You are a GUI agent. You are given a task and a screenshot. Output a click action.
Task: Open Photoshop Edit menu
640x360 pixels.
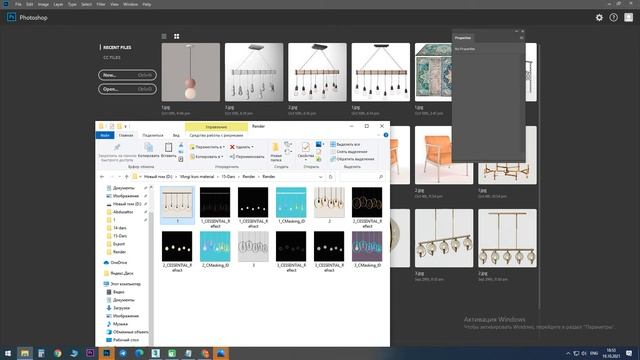click(29, 4)
